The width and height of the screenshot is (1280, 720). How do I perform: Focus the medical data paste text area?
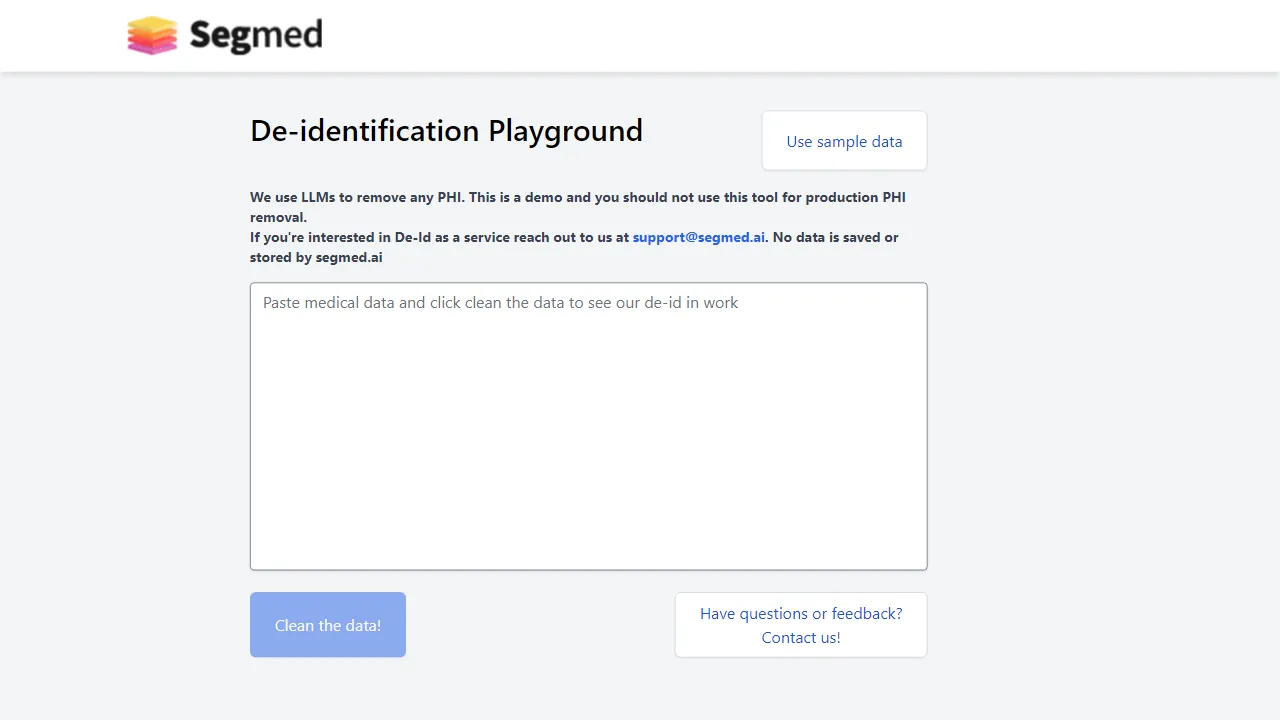(588, 426)
